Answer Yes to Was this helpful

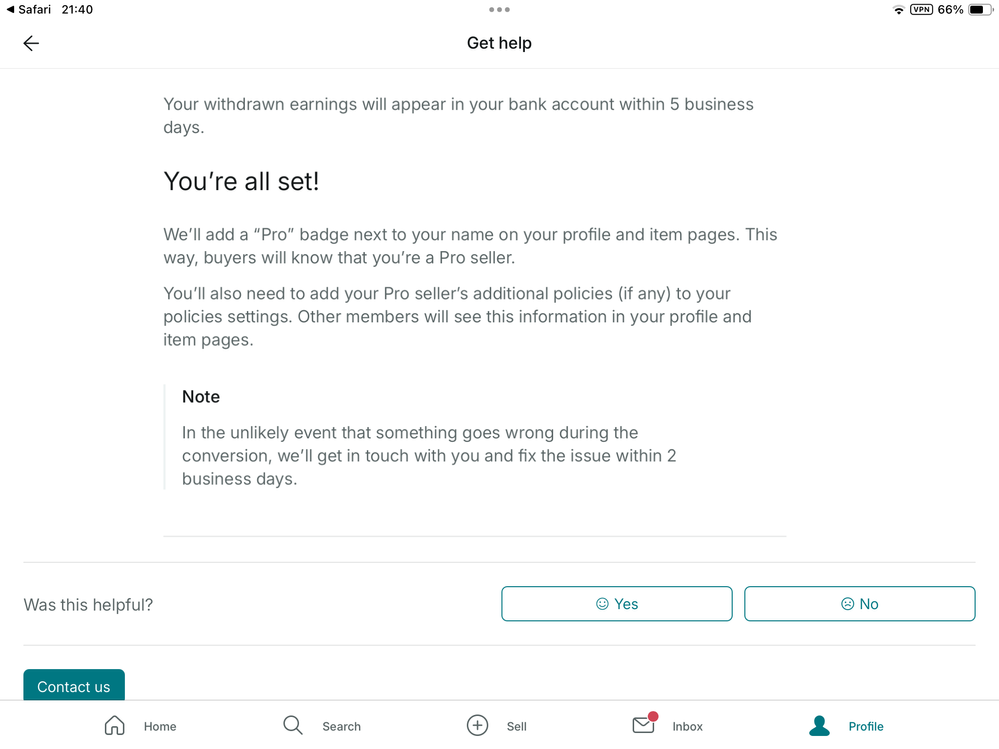[617, 604]
